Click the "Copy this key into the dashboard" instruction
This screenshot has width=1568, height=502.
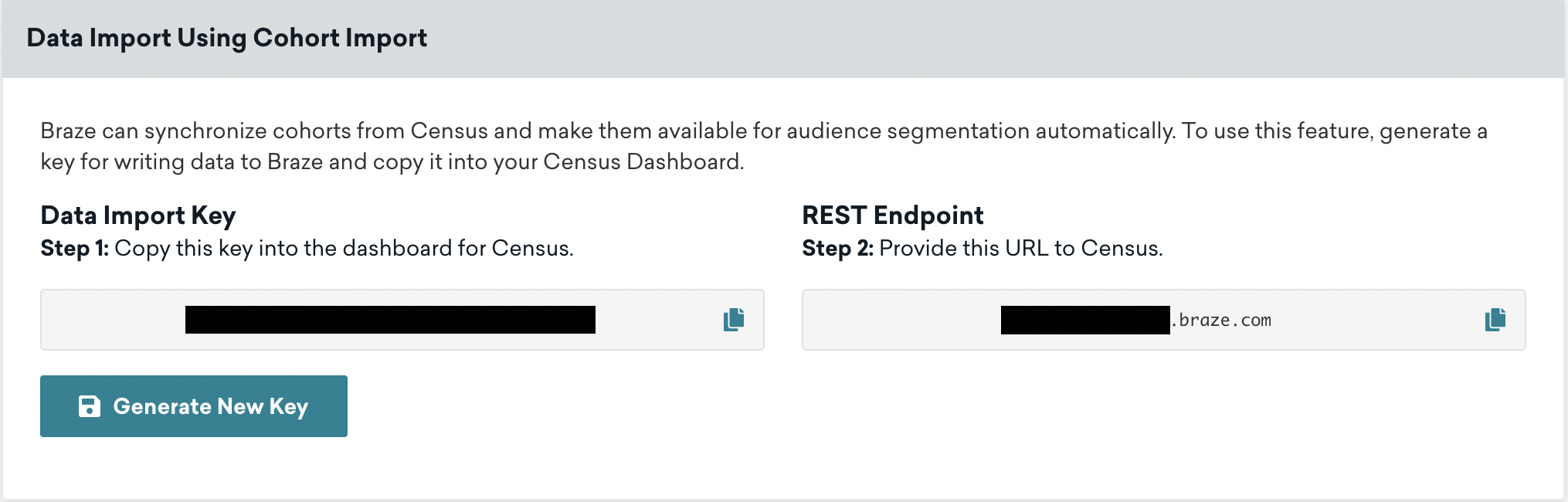pos(344,249)
